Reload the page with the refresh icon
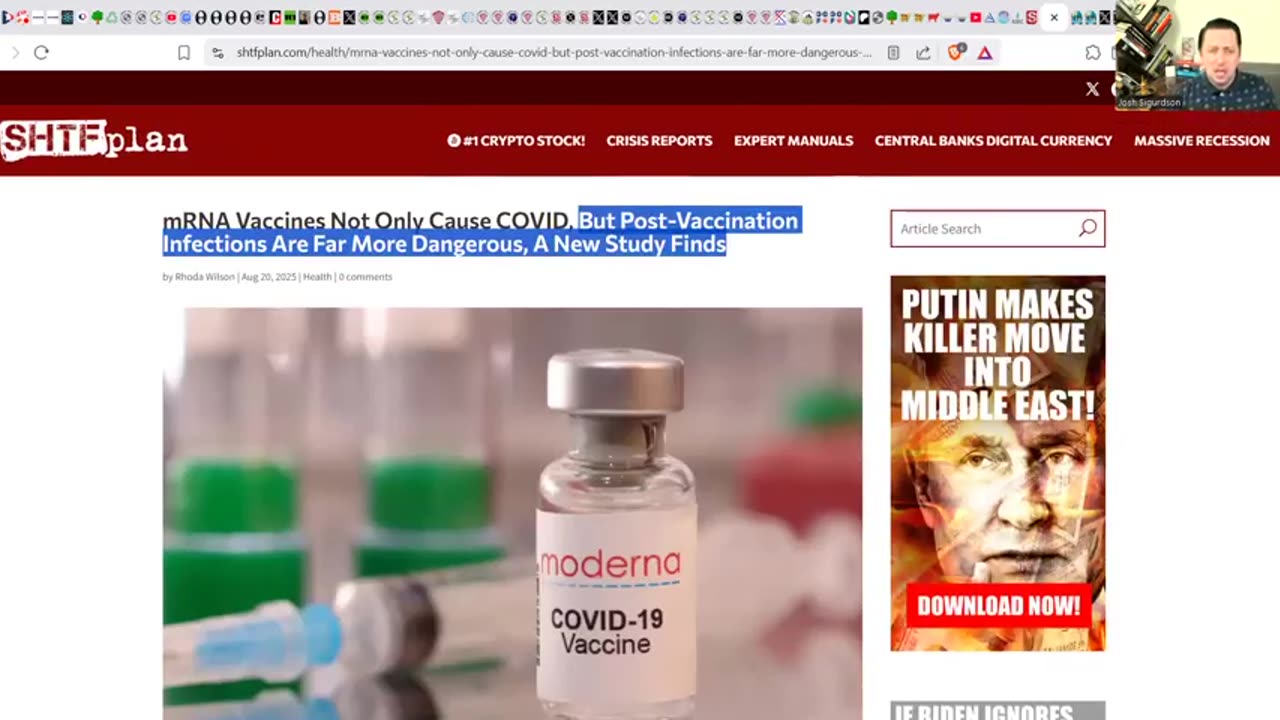The height and width of the screenshot is (720, 1280). pyautogui.click(x=41, y=53)
